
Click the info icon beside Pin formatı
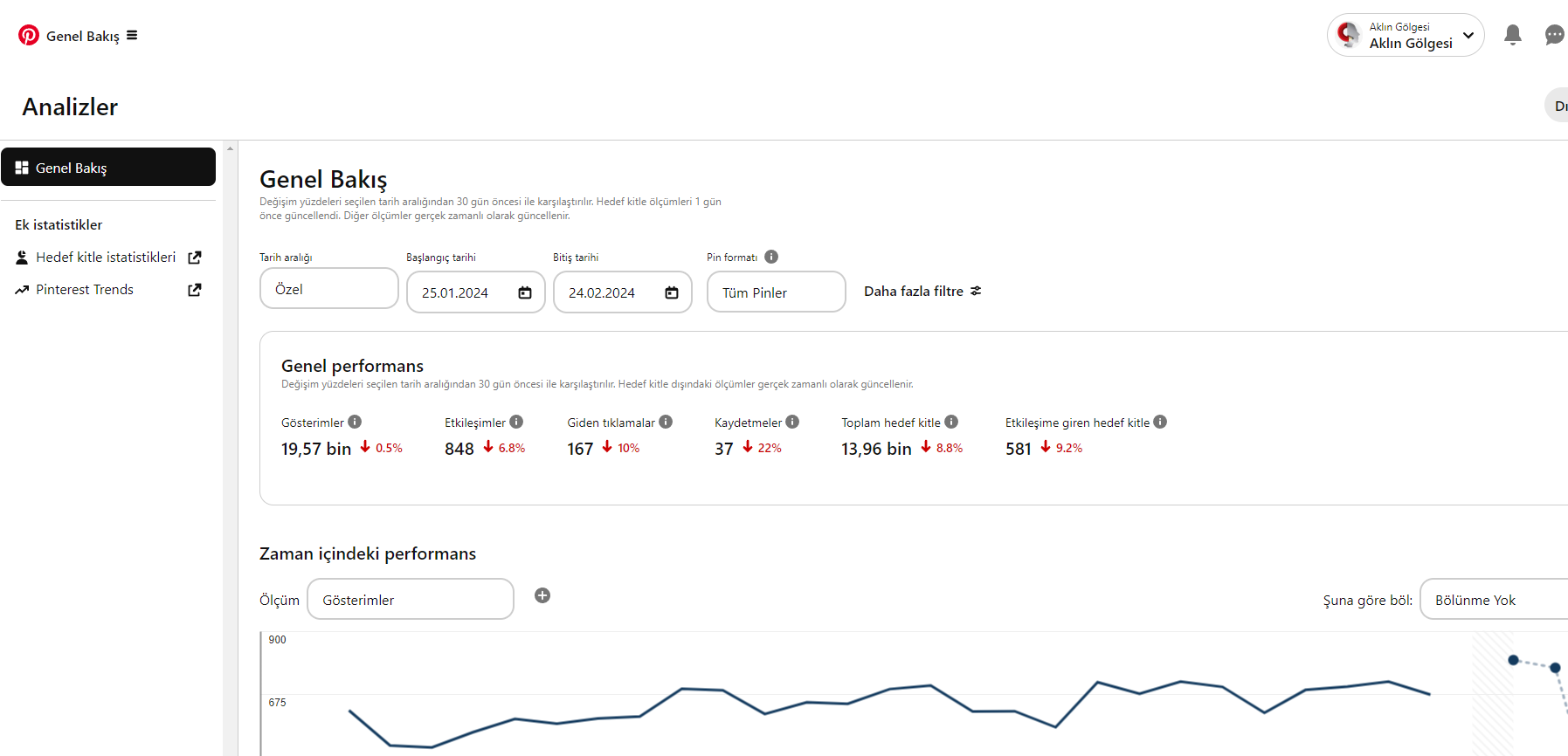(771, 257)
